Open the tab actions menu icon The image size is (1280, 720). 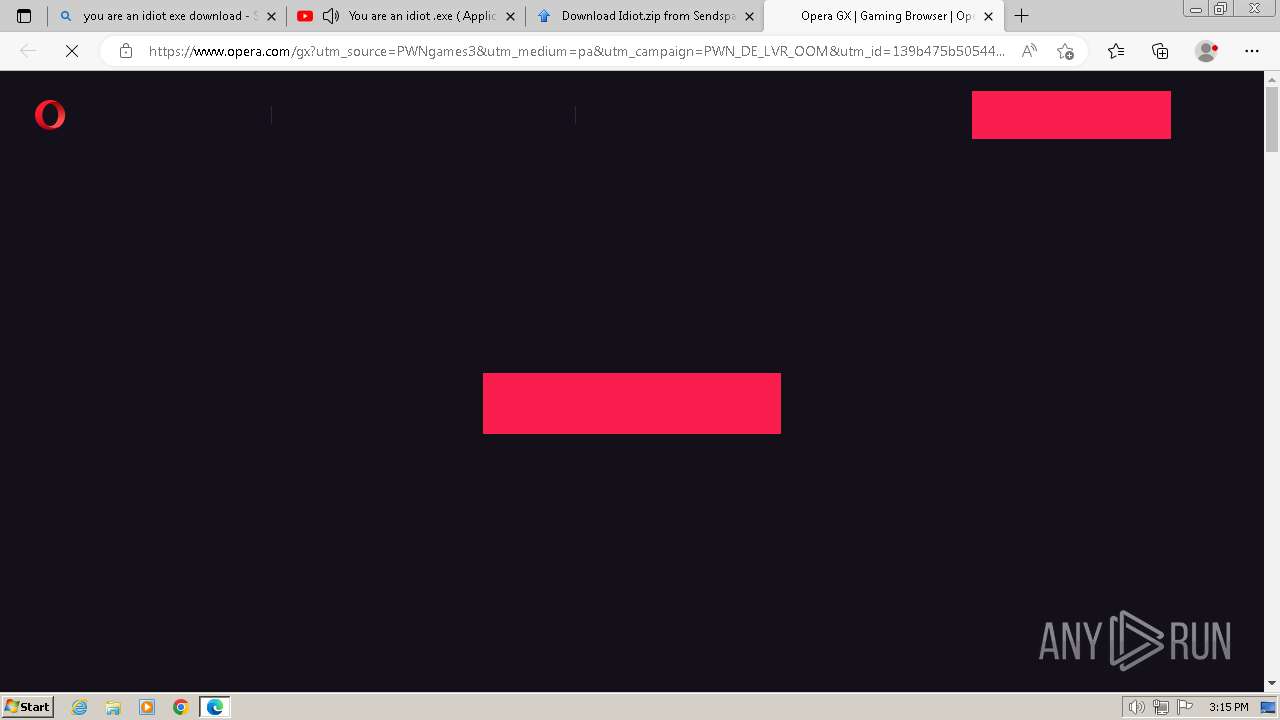coord(24,16)
